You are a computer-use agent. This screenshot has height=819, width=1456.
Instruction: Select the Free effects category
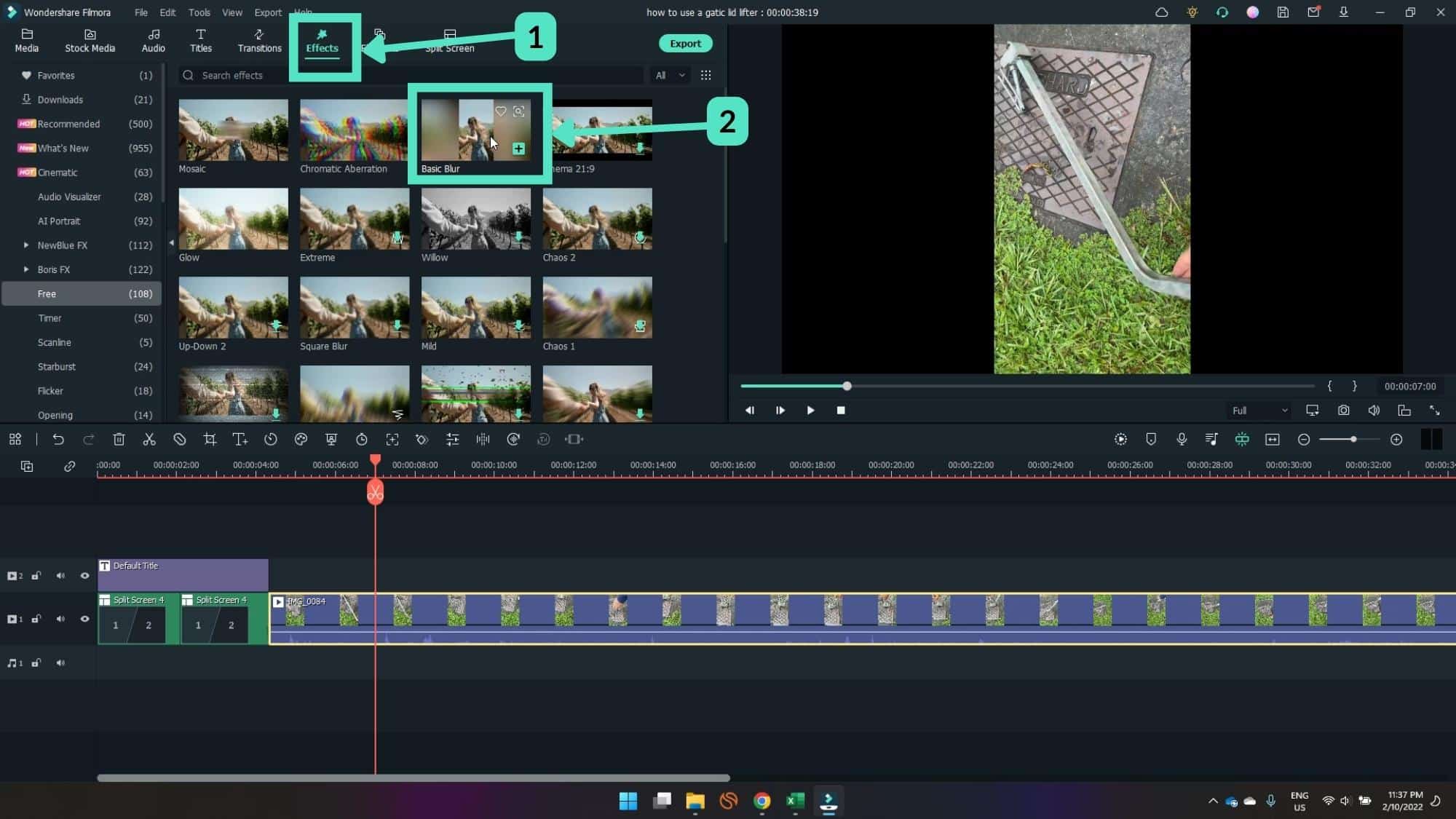click(81, 293)
